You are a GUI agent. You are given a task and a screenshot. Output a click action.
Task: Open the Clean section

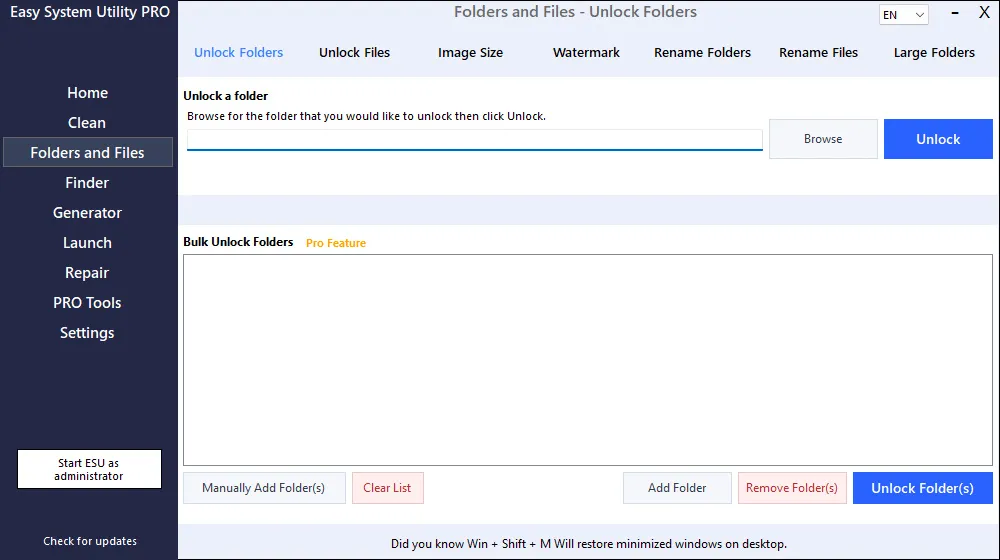(87, 122)
